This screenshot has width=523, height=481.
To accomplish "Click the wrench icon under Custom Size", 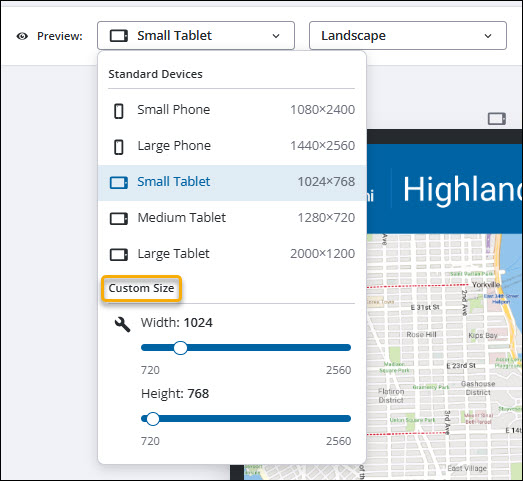I will click(x=122, y=324).
